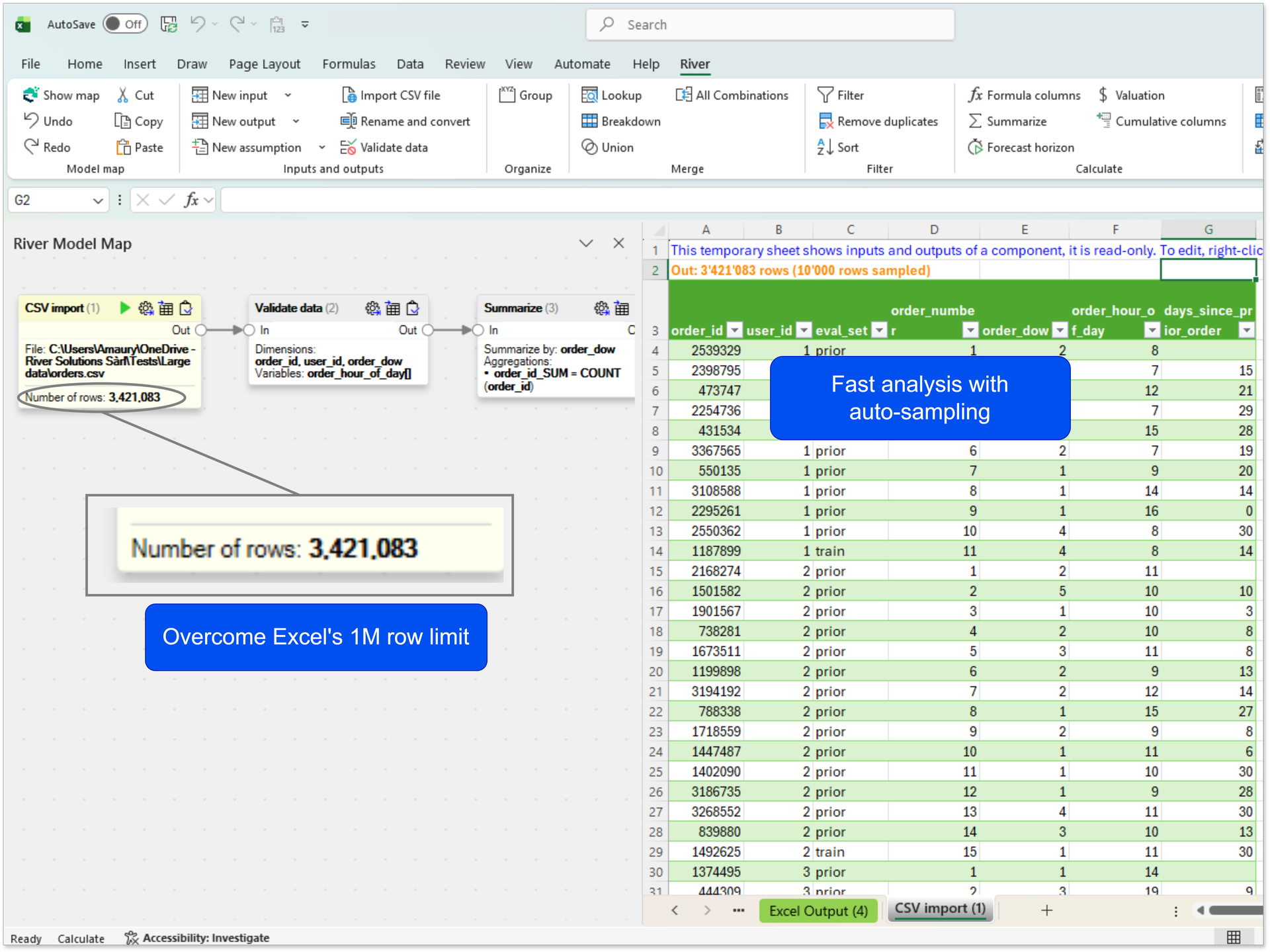Image resolution: width=1270 pixels, height=952 pixels.
Task: Expand the Name Box dropdown
Action: pyautogui.click(x=98, y=200)
